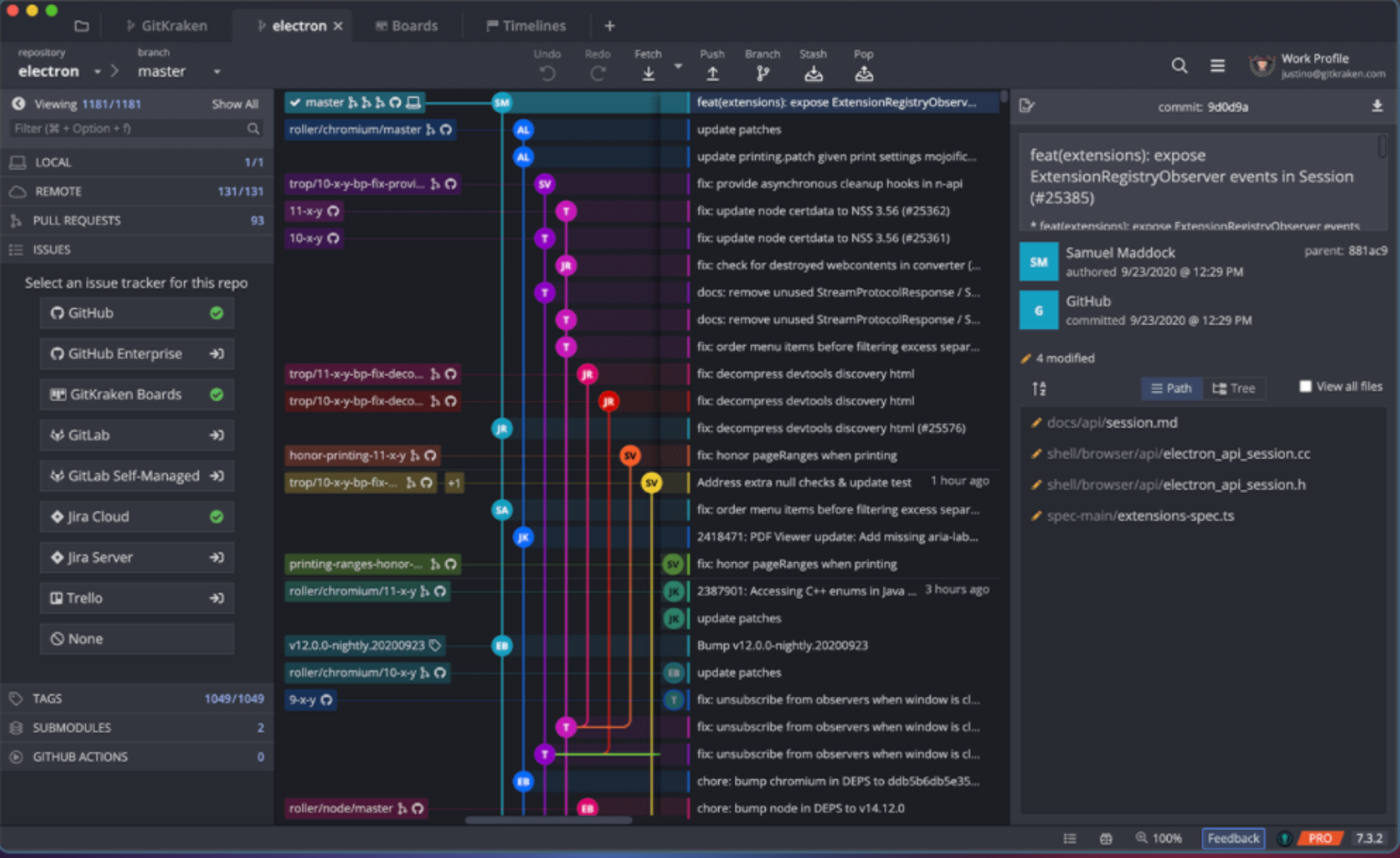This screenshot has height=858, width=1400.
Task: Click the Pop stash icon
Action: pyautogui.click(x=863, y=73)
